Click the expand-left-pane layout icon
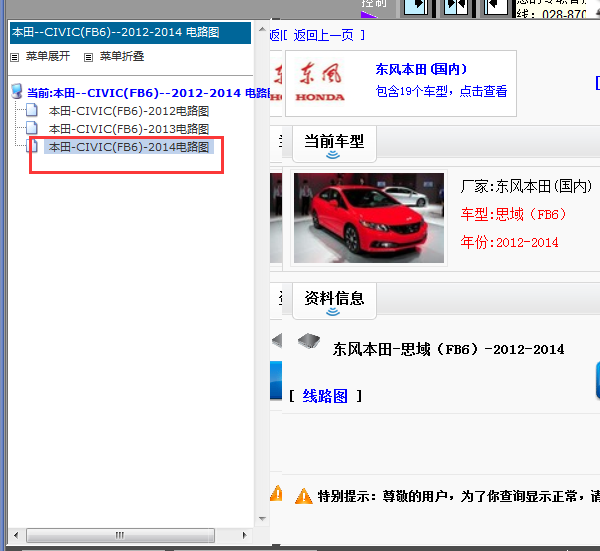 (x=416, y=7)
